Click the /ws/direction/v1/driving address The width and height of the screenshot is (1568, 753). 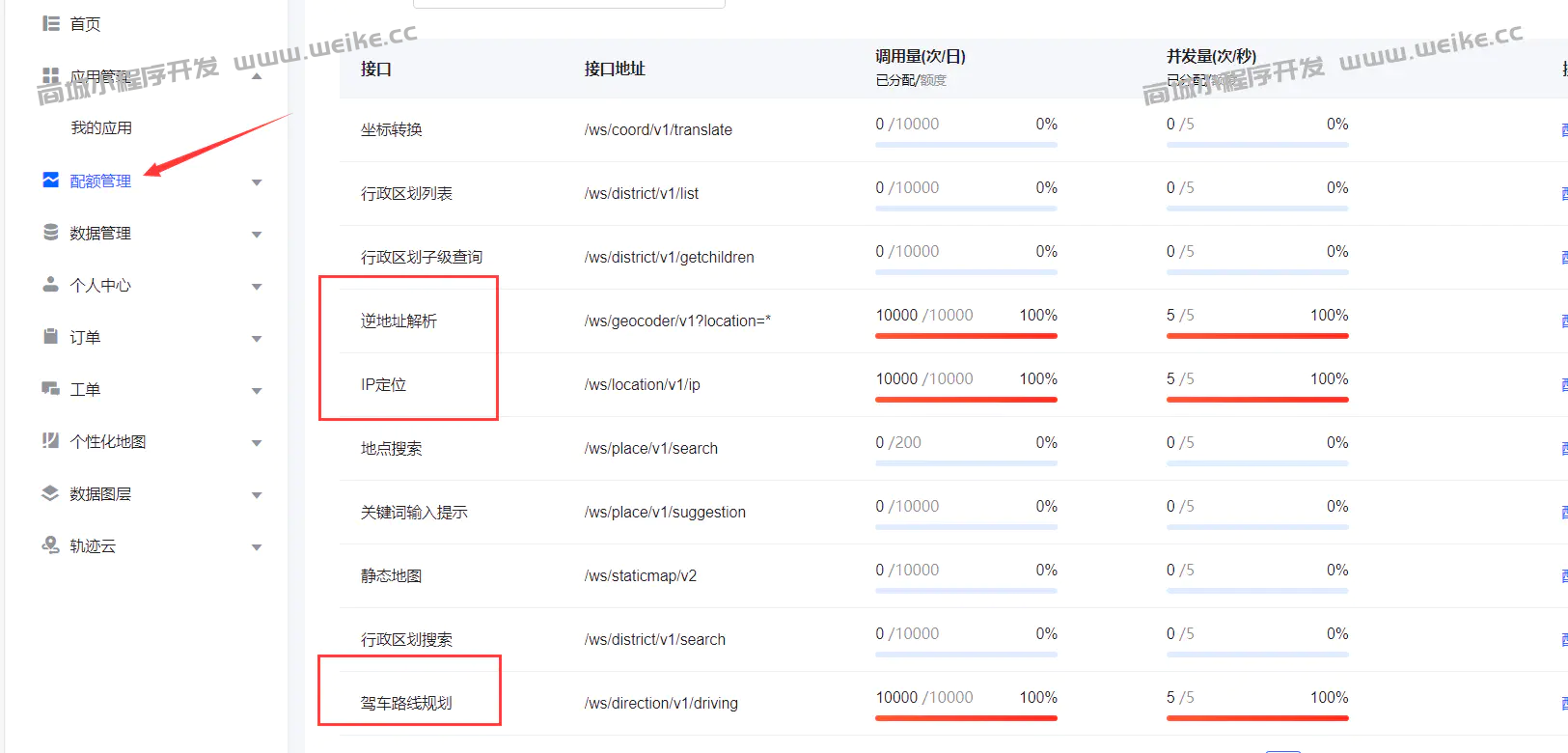coord(661,703)
